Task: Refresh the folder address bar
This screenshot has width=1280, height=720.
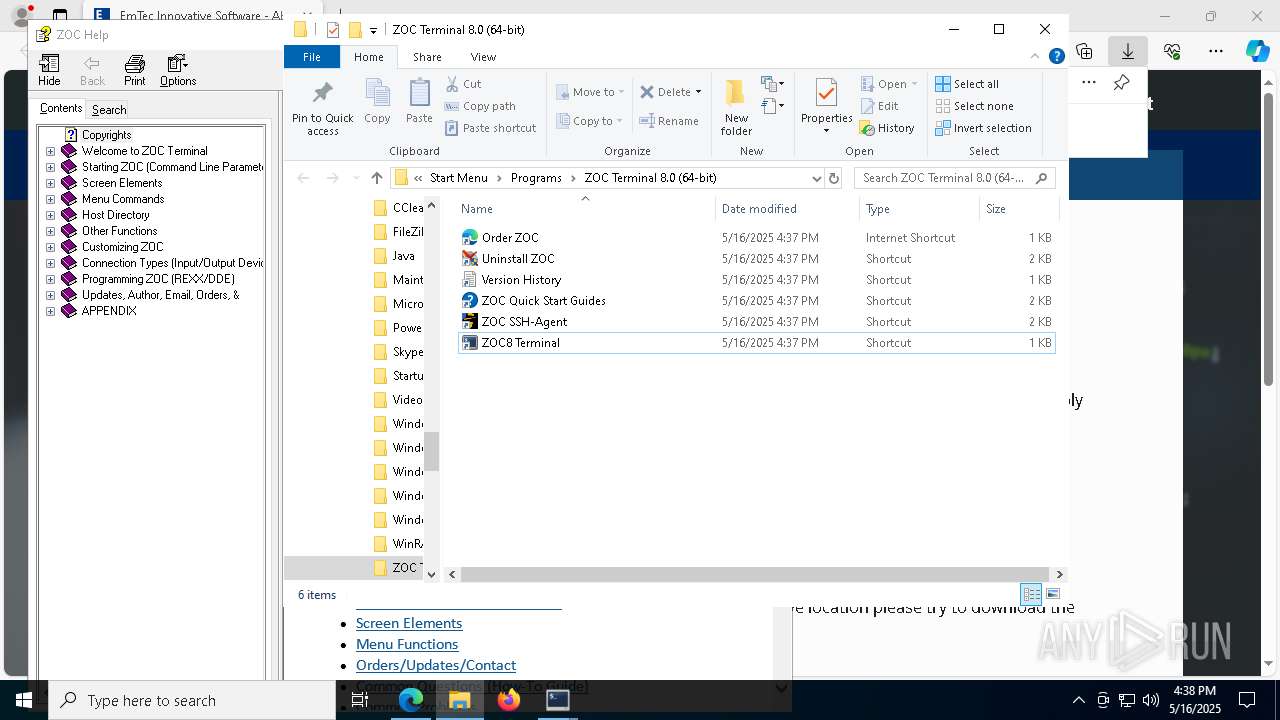Action: 834,178
